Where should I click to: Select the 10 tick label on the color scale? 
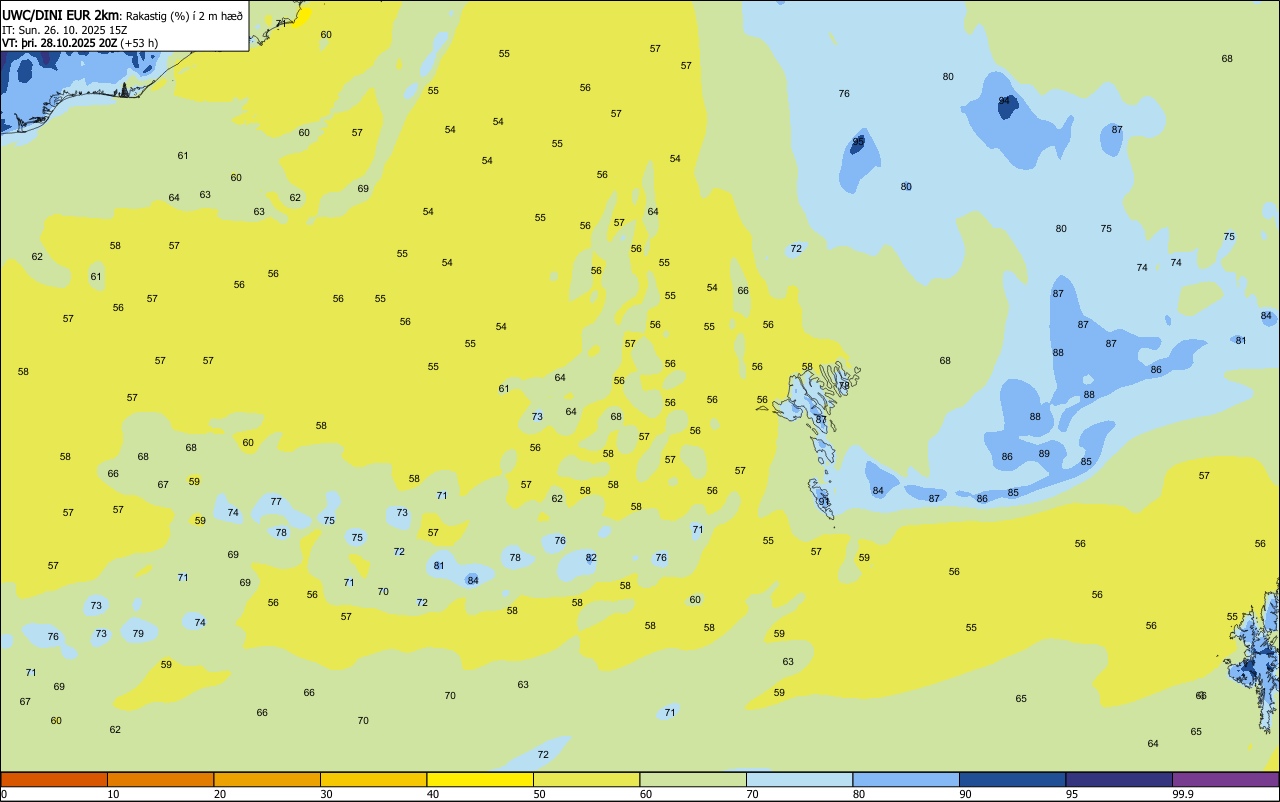pos(113,794)
